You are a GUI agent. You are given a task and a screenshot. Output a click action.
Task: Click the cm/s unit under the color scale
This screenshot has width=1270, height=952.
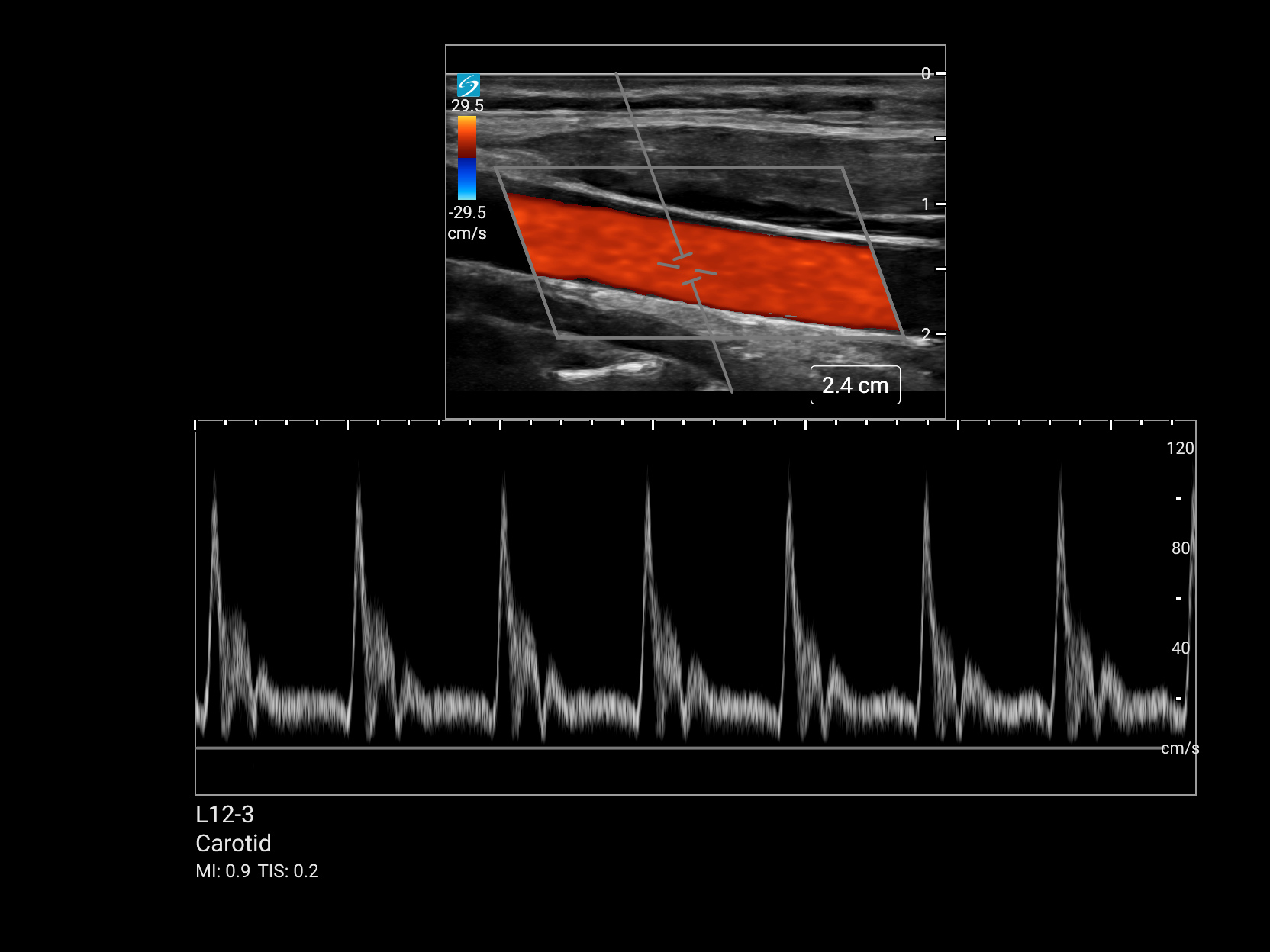(x=467, y=233)
